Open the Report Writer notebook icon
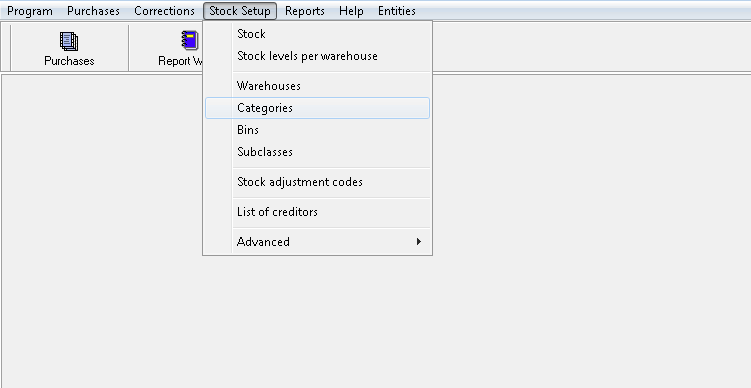This screenshot has width=751, height=388. [x=190, y=40]
